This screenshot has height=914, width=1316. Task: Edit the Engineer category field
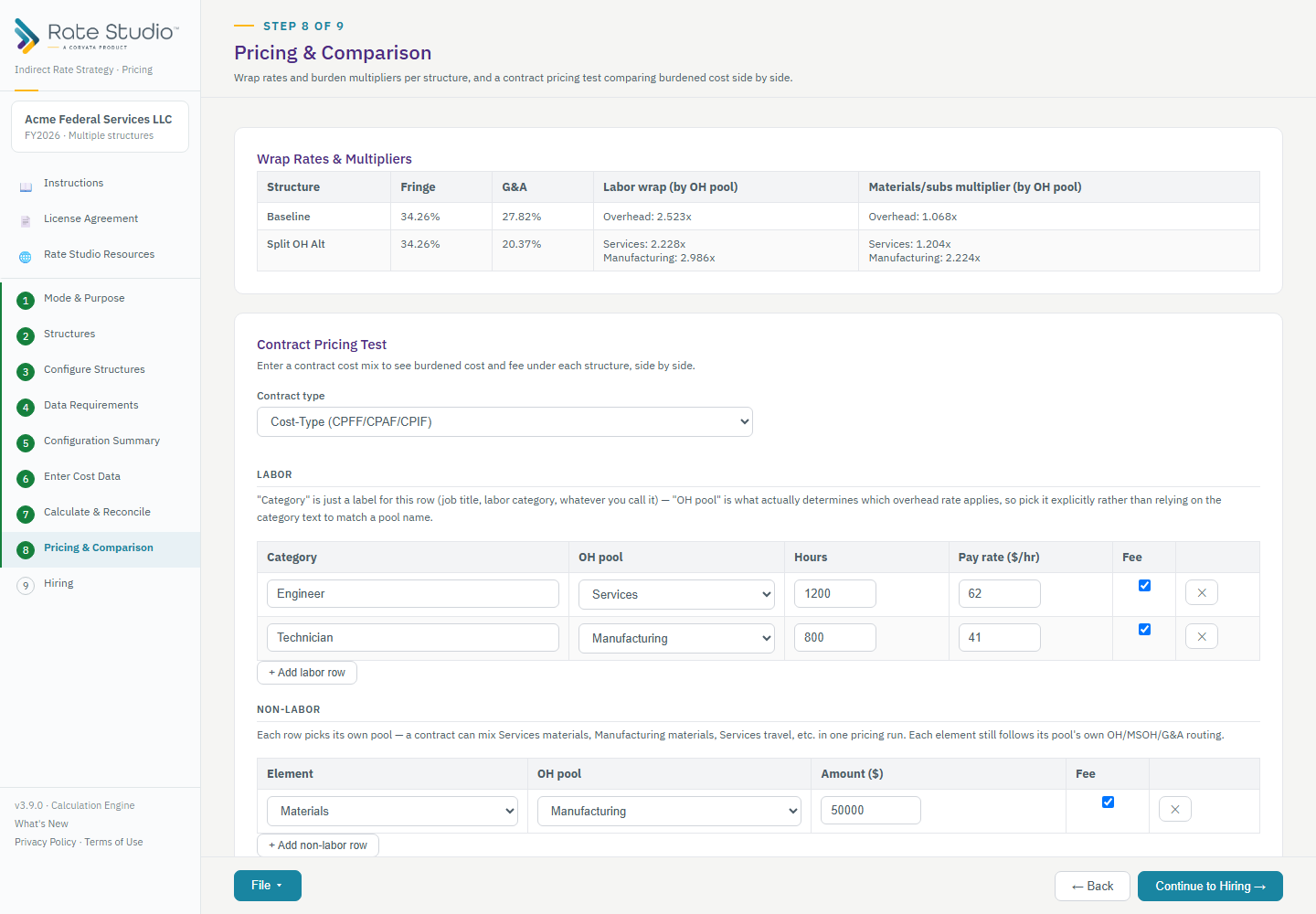point(413,593)
